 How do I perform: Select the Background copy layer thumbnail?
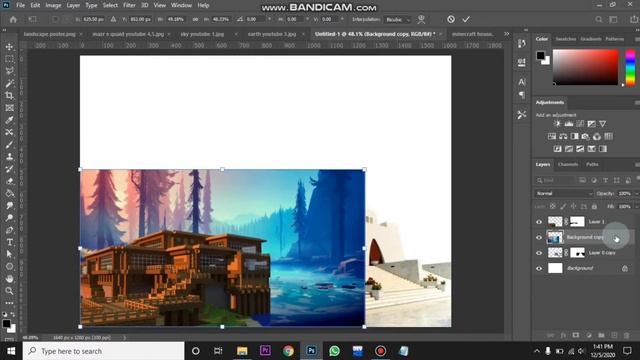click(x=555, y=237)
